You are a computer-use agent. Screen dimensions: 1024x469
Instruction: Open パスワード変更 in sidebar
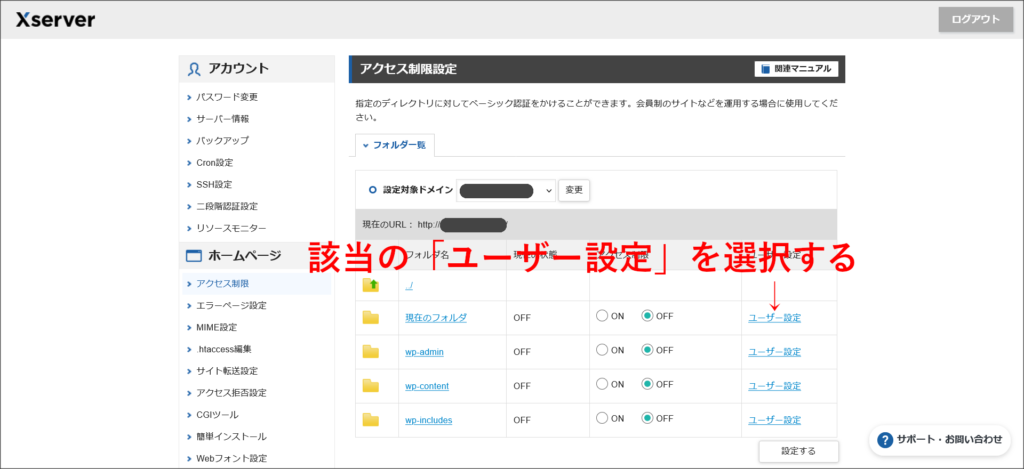[227, 97]
